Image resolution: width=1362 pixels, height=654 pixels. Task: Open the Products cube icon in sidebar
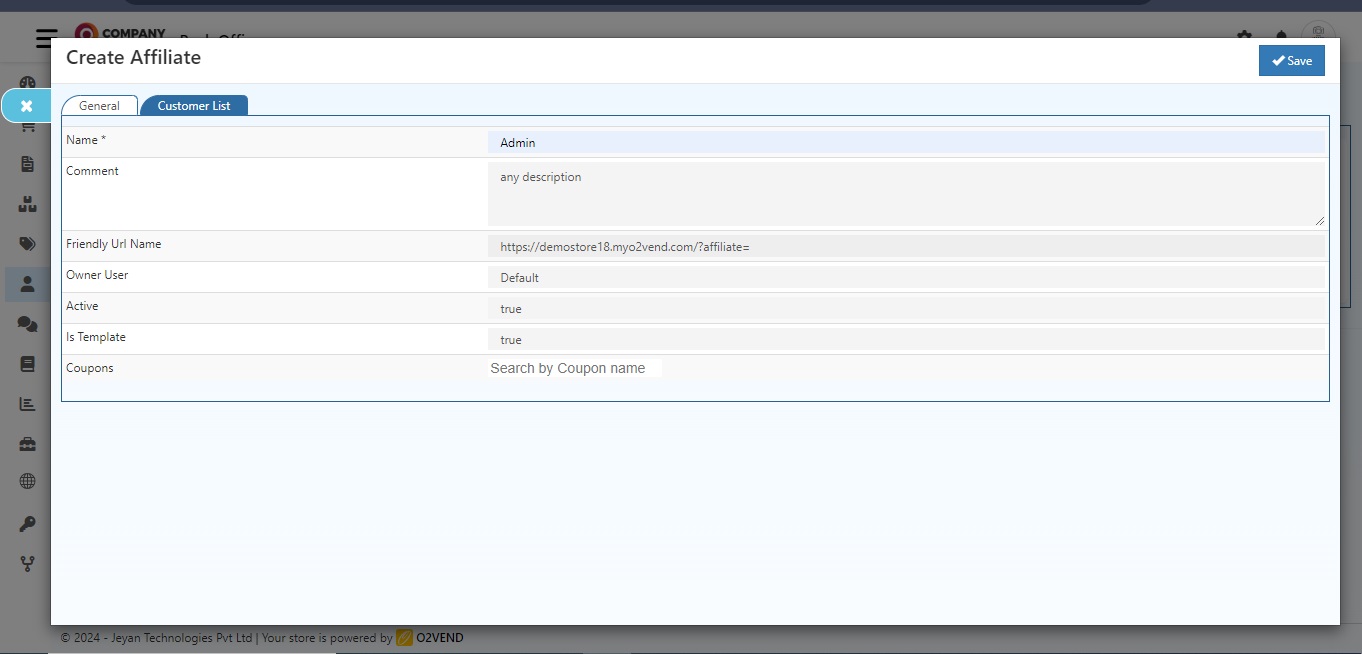pos(27,204)
